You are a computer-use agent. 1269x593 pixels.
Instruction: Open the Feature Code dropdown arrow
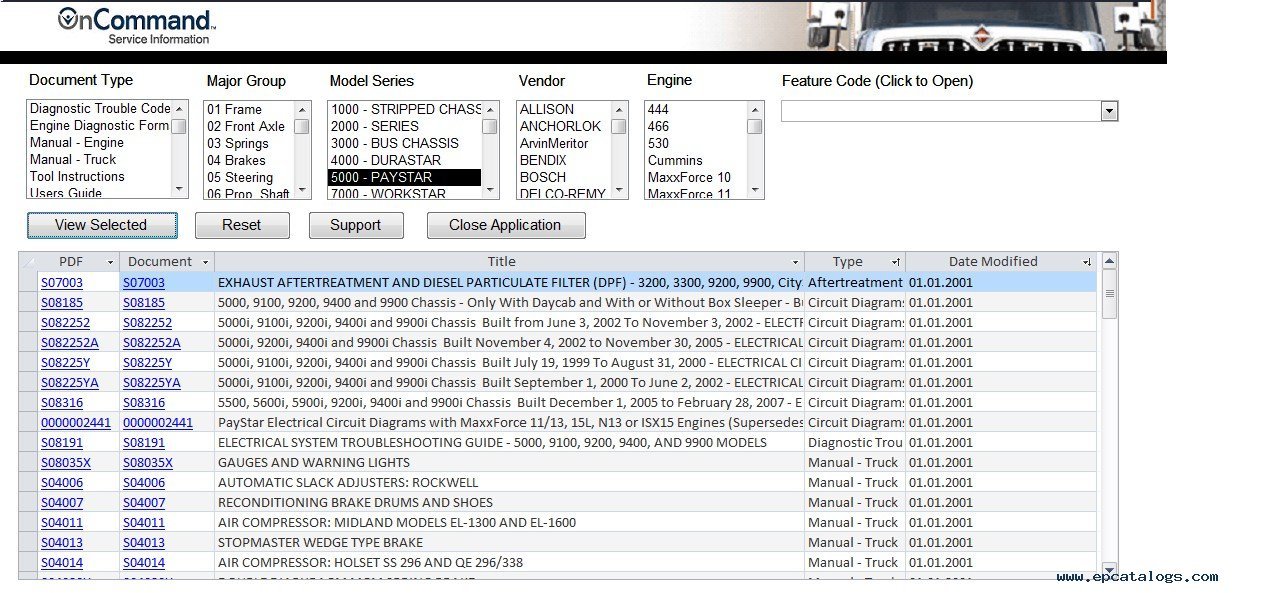(1109, 111)
